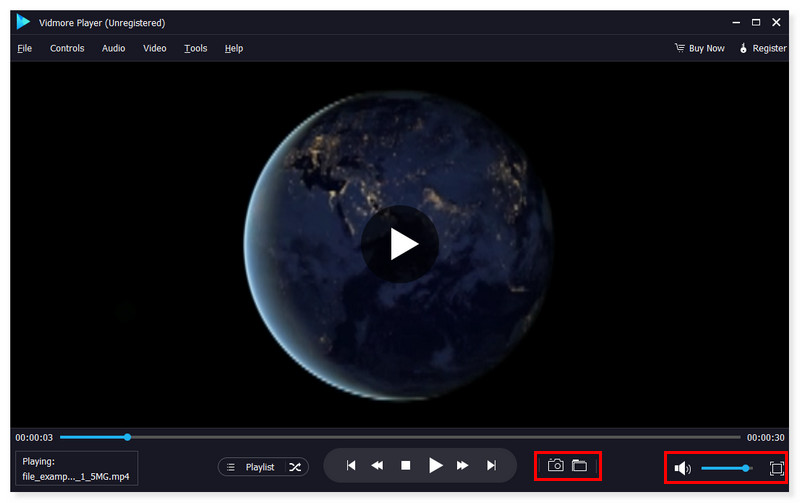
Task: Show the Playlist panel
Action: point(252,467)
